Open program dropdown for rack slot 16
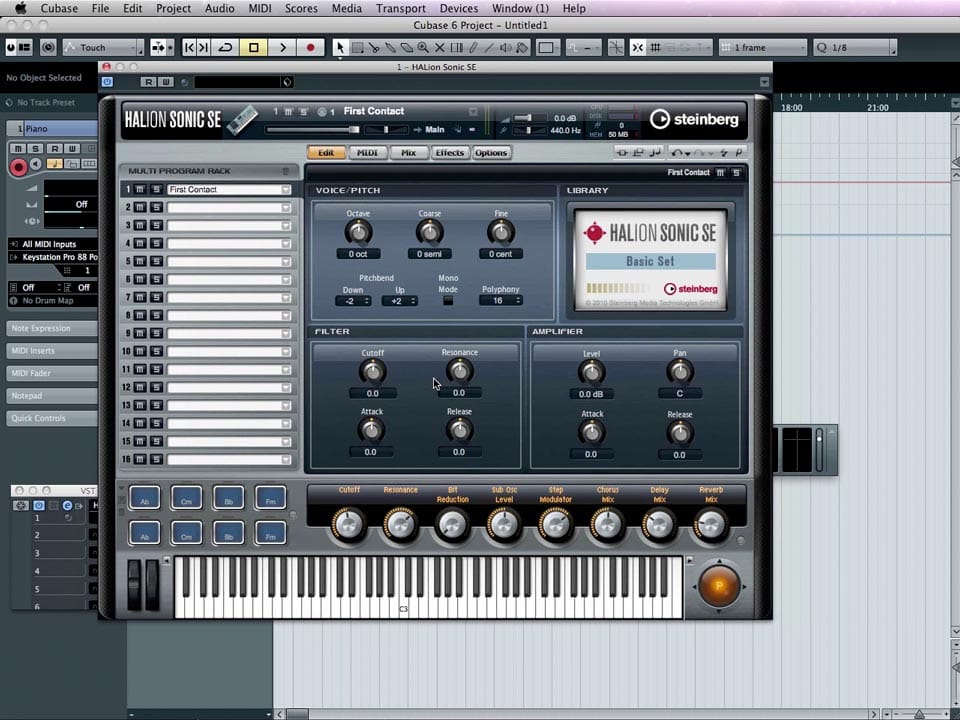 [286, 459]
